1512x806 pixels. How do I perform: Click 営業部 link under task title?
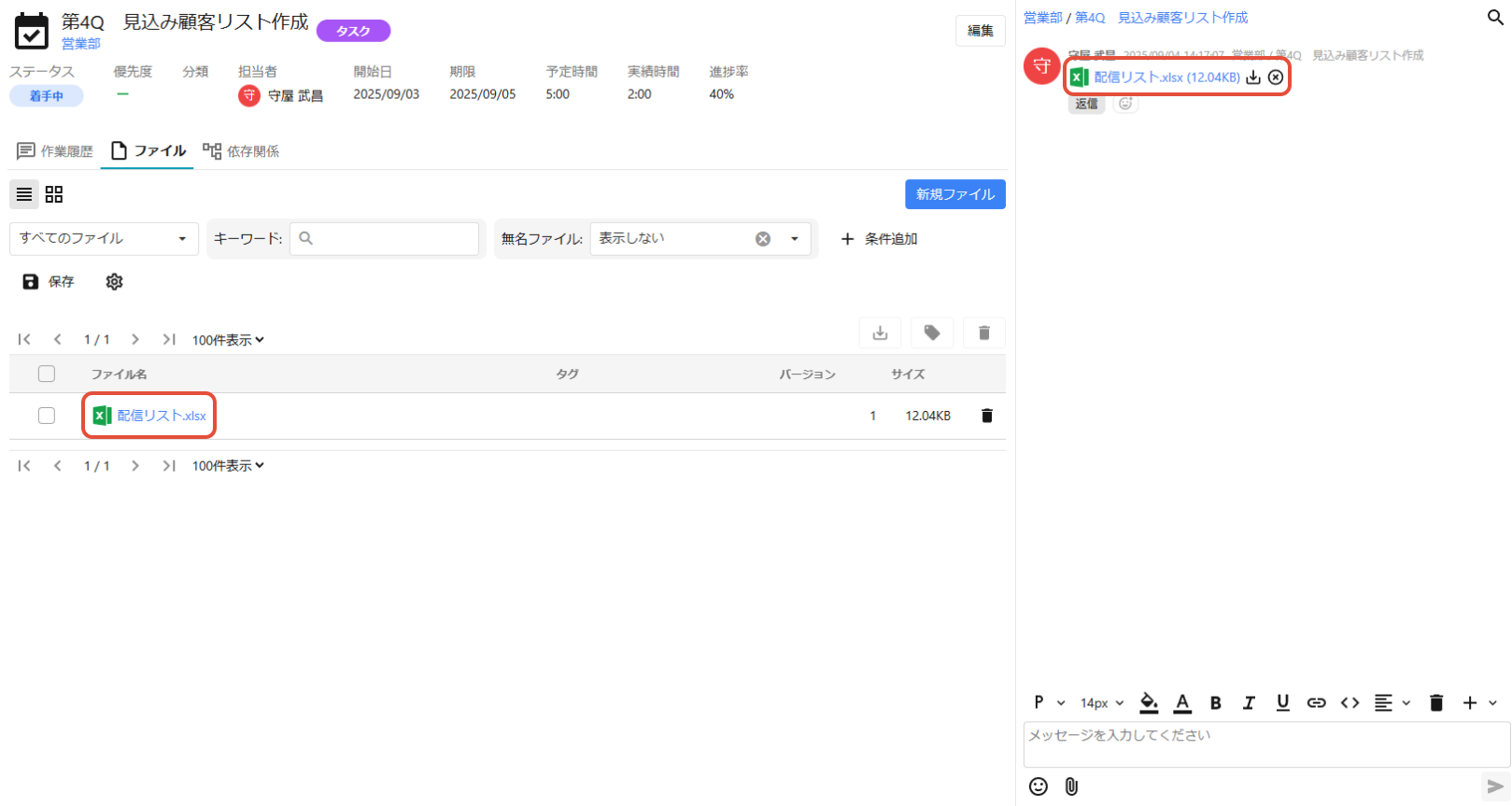click(x=81, y=44)
